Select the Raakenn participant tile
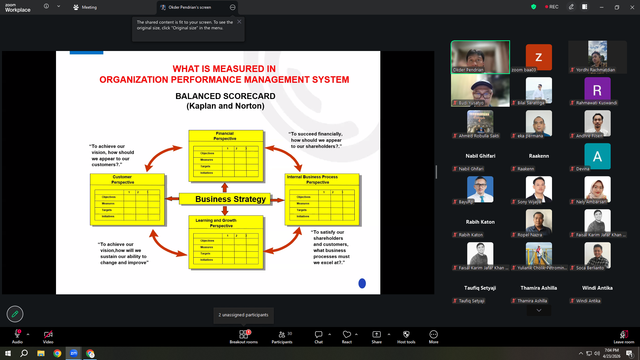 tap(539, 156)
